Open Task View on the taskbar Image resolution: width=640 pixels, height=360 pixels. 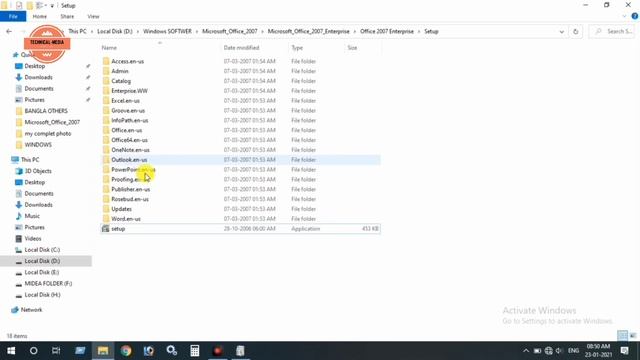[x=56, y=351]
